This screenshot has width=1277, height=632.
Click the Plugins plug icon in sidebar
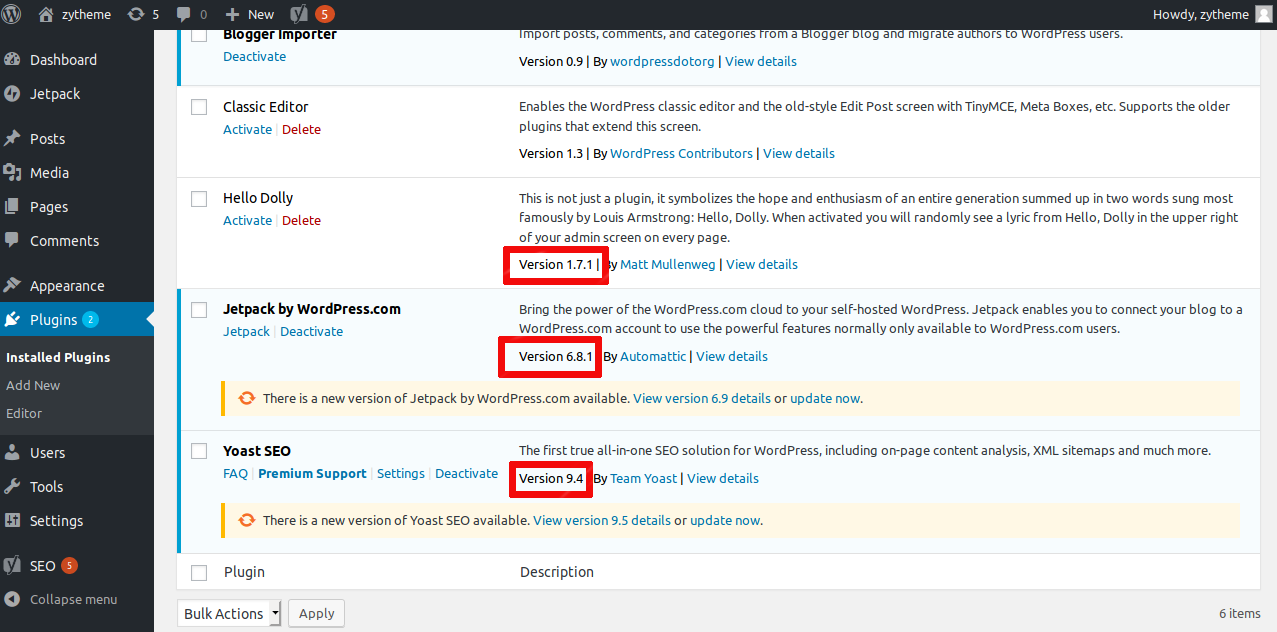point(13,320)
